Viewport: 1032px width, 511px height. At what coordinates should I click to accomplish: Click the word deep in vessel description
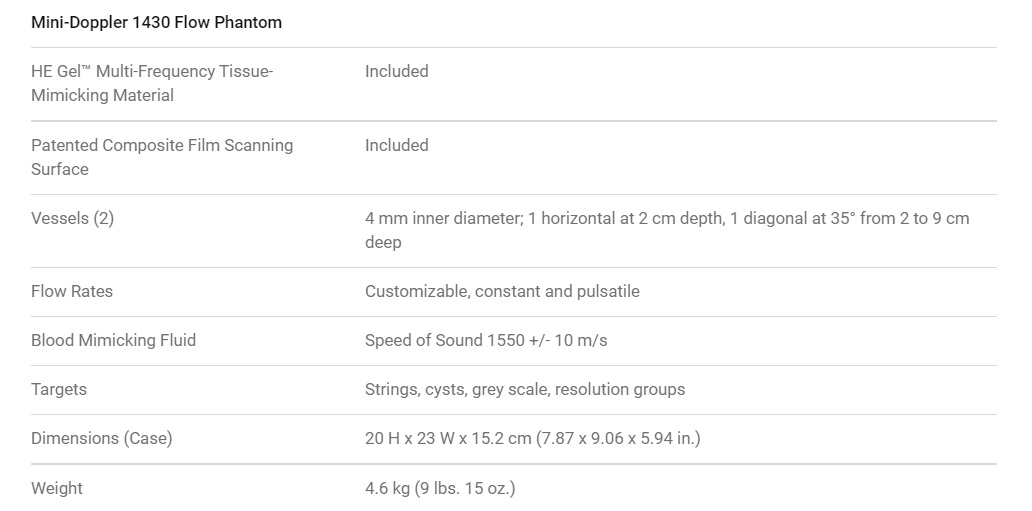click(383, 243)
